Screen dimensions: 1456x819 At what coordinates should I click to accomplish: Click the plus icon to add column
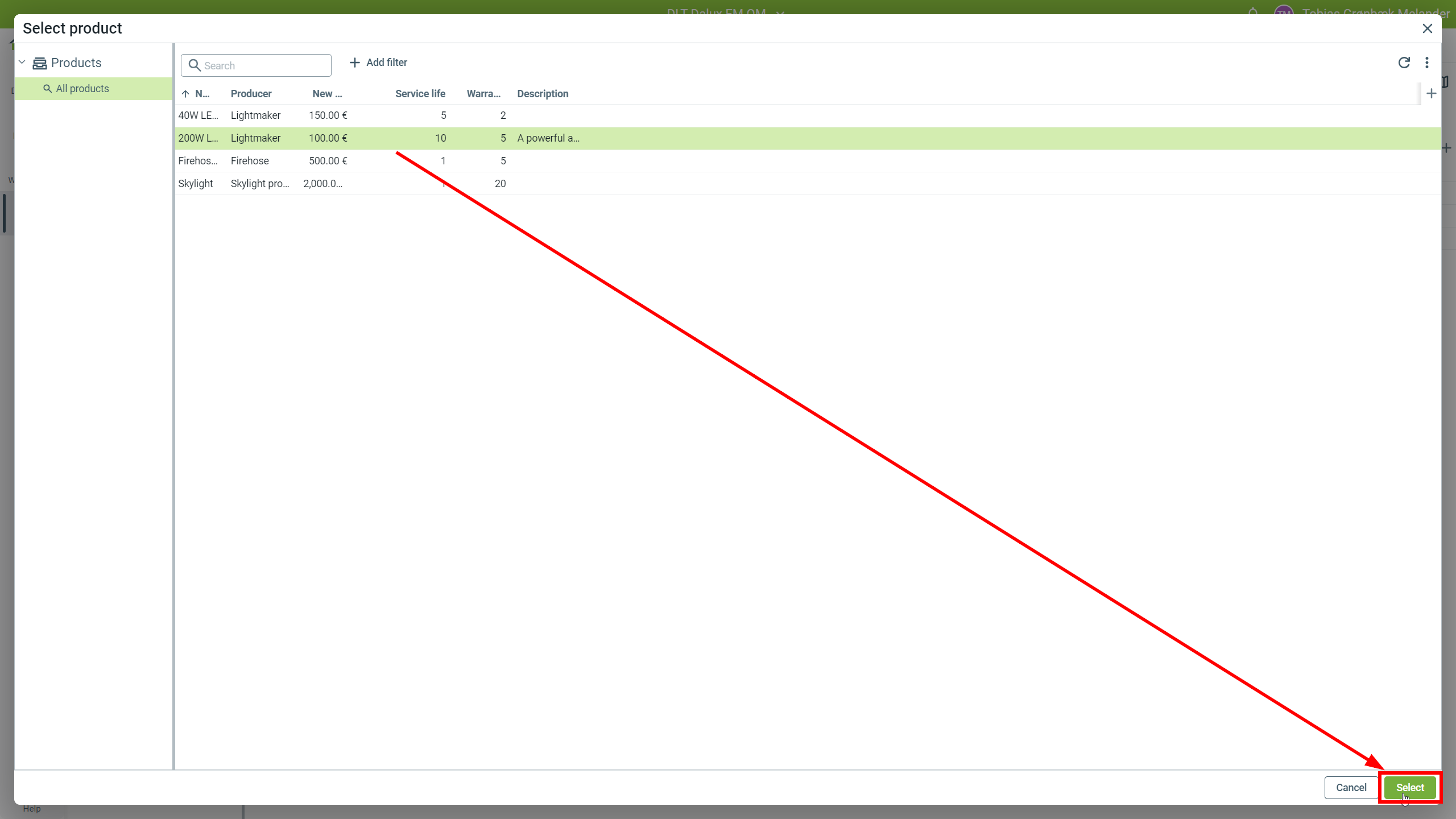1431,94
